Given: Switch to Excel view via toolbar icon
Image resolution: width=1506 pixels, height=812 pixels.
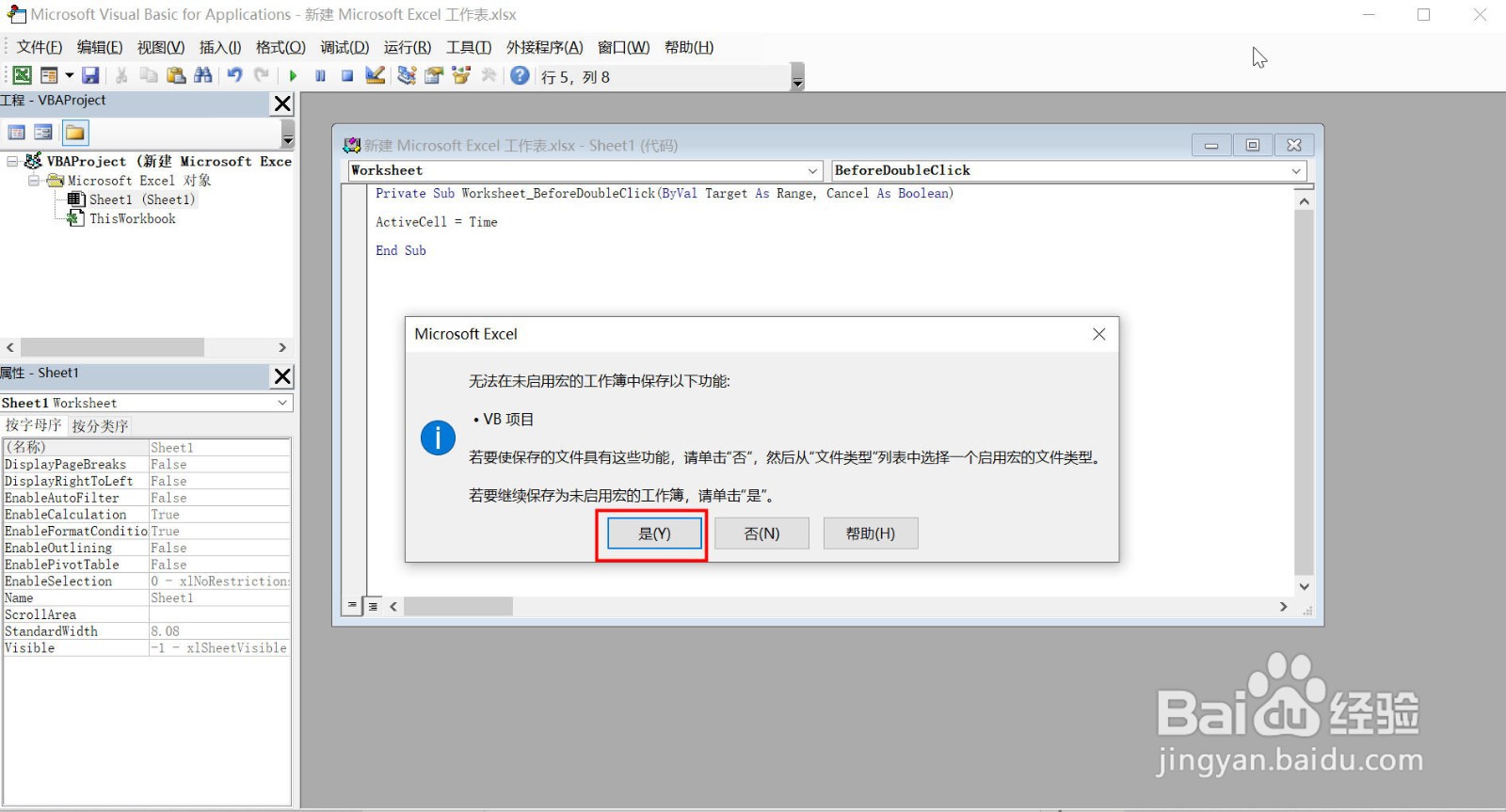Looking at the screenshot, I should pos(22,75).
